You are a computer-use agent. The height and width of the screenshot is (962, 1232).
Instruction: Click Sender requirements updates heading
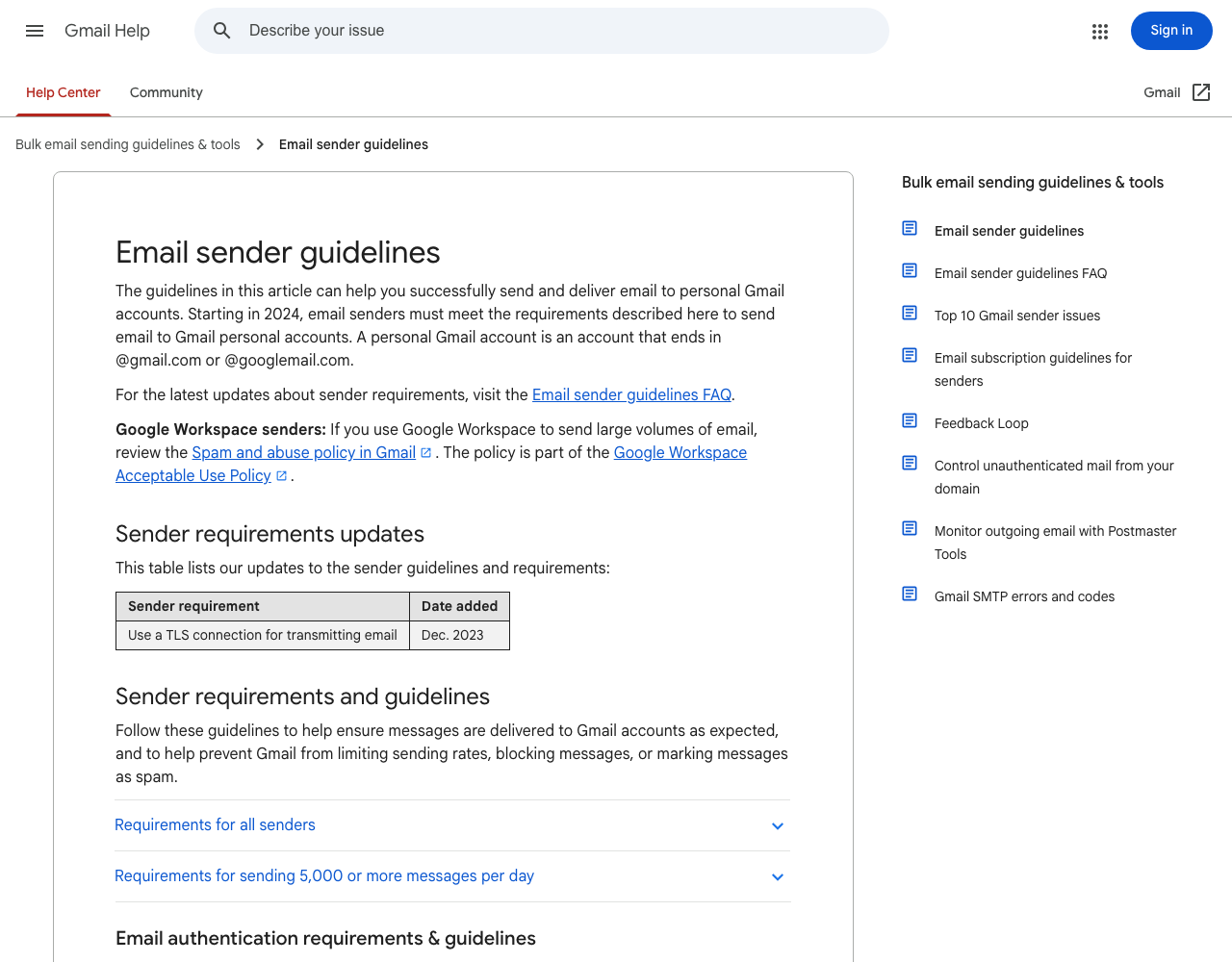pyautogui.click(x=269, y=534)
